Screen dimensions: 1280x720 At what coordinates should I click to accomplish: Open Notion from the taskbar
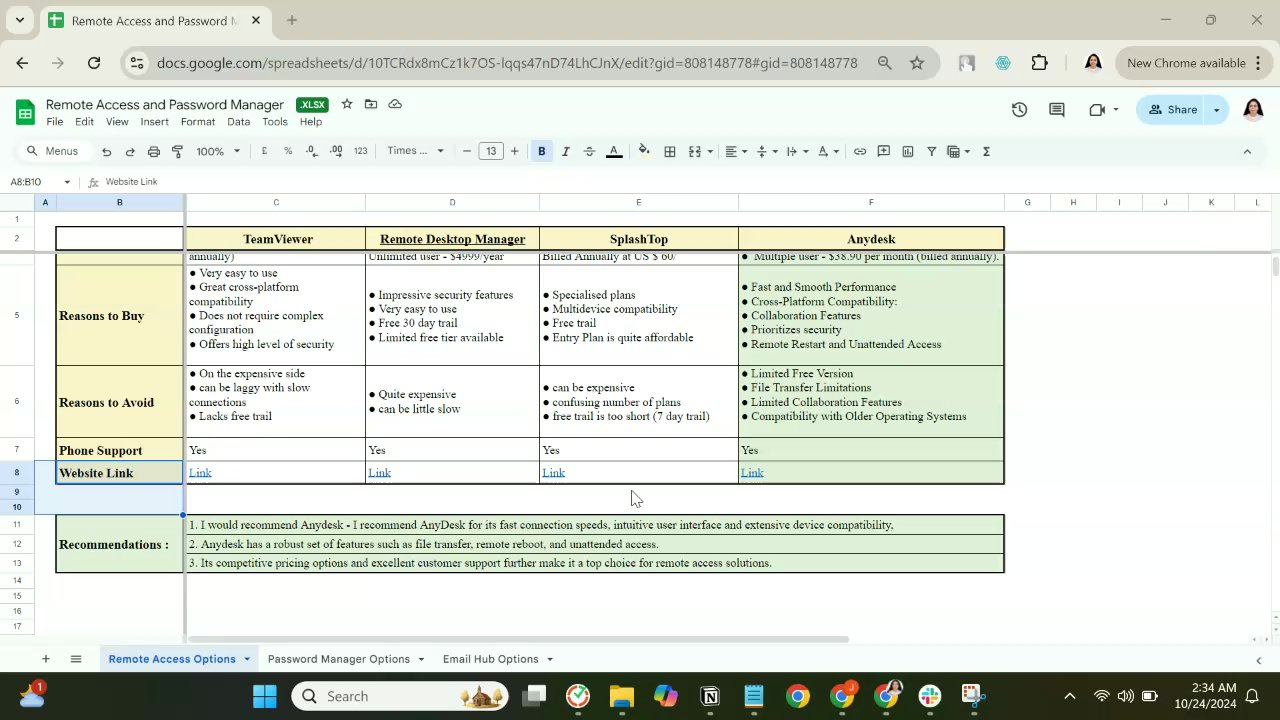[x=710, y=696]
